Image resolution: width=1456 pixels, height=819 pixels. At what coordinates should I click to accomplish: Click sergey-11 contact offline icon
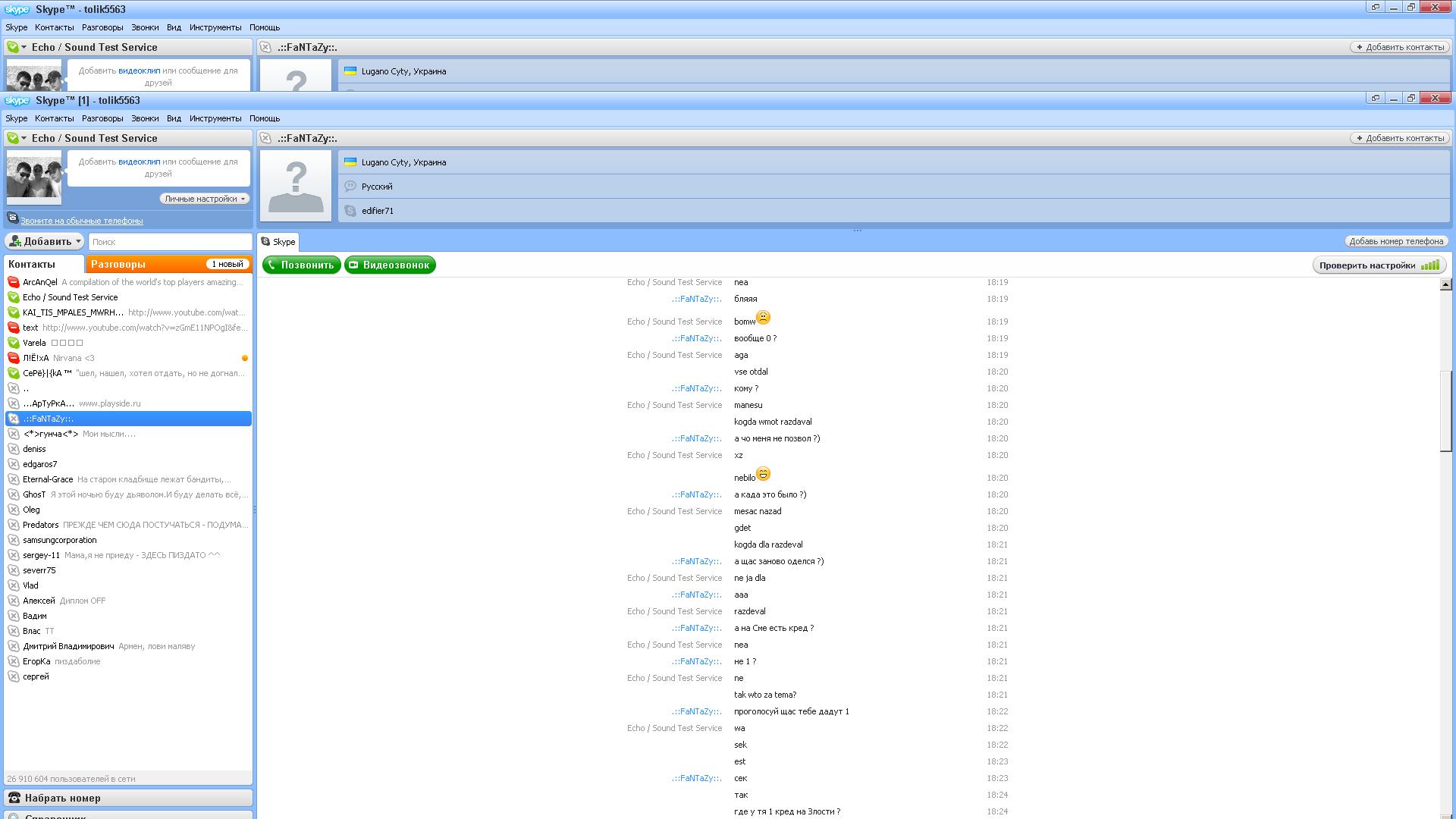[14, 555]
